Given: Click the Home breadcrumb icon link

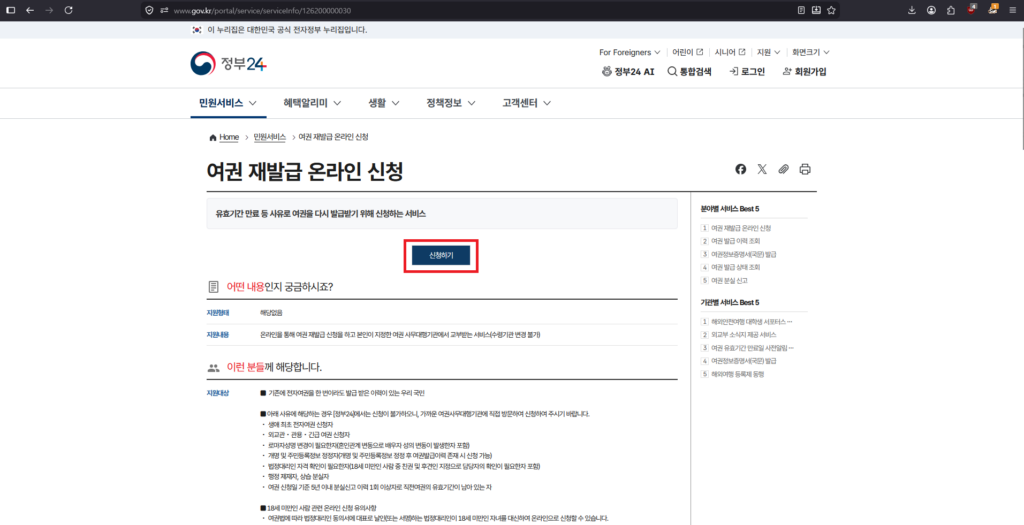Looking at the screenshot, I should coord(224,137).
